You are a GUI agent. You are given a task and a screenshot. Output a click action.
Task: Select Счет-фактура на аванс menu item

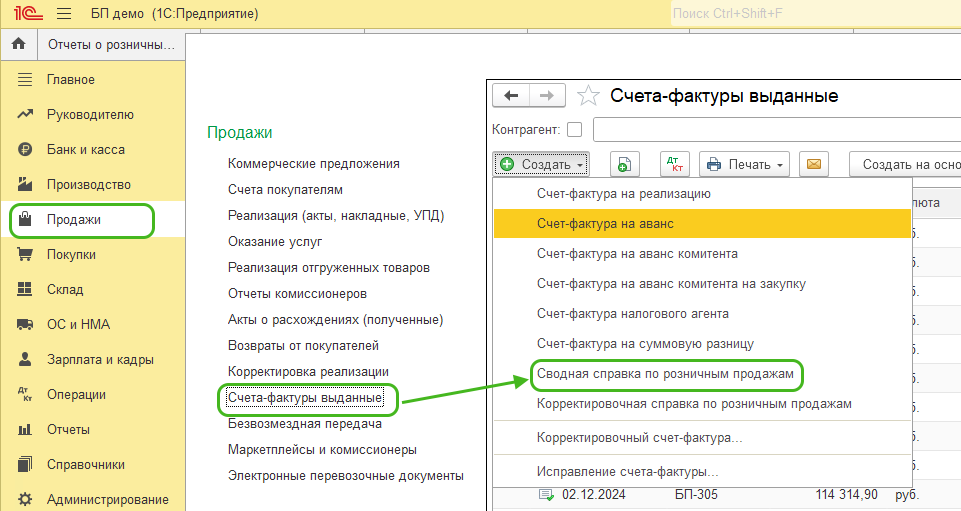(605, 224)
